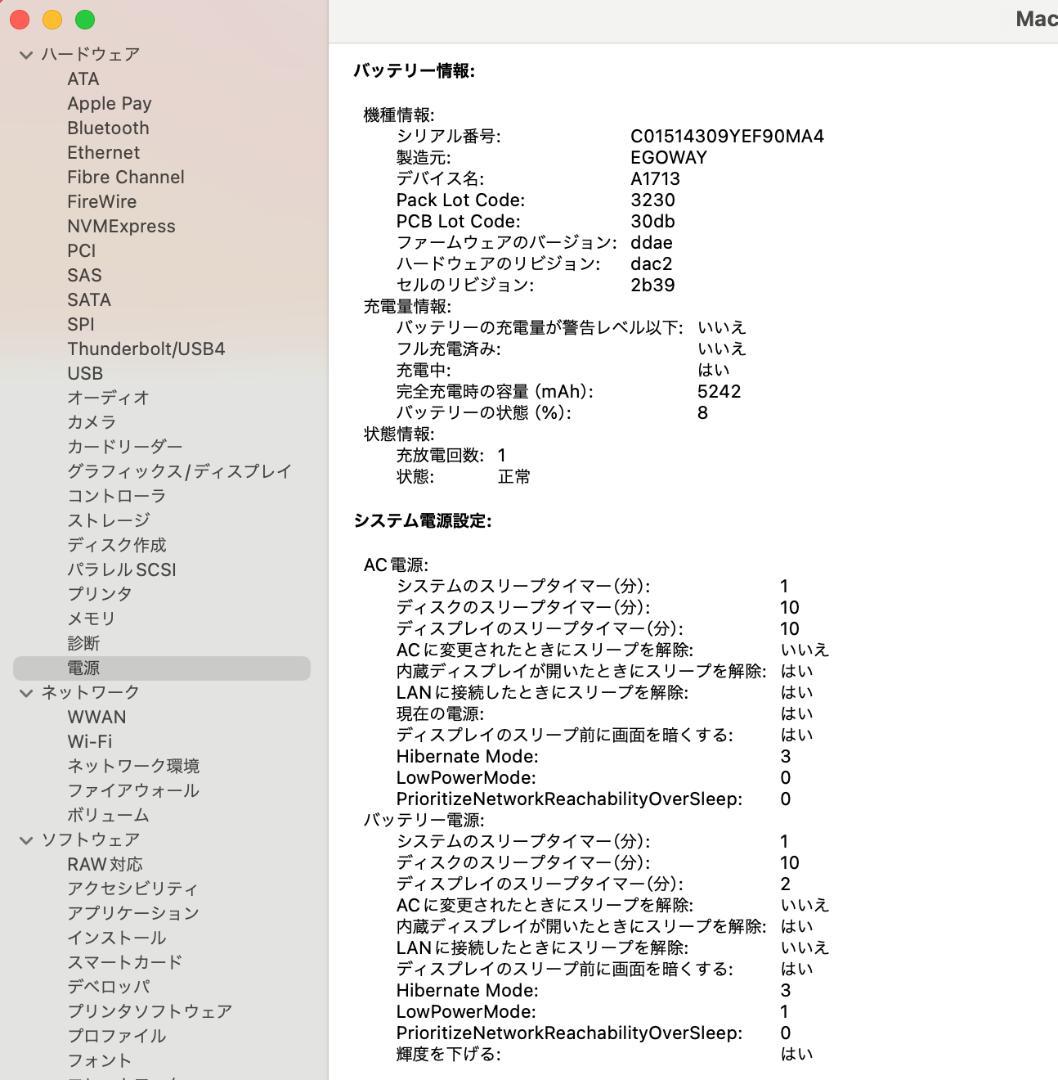
Task: Click Pack Lot Code value 3230
Action: (652, 200)
